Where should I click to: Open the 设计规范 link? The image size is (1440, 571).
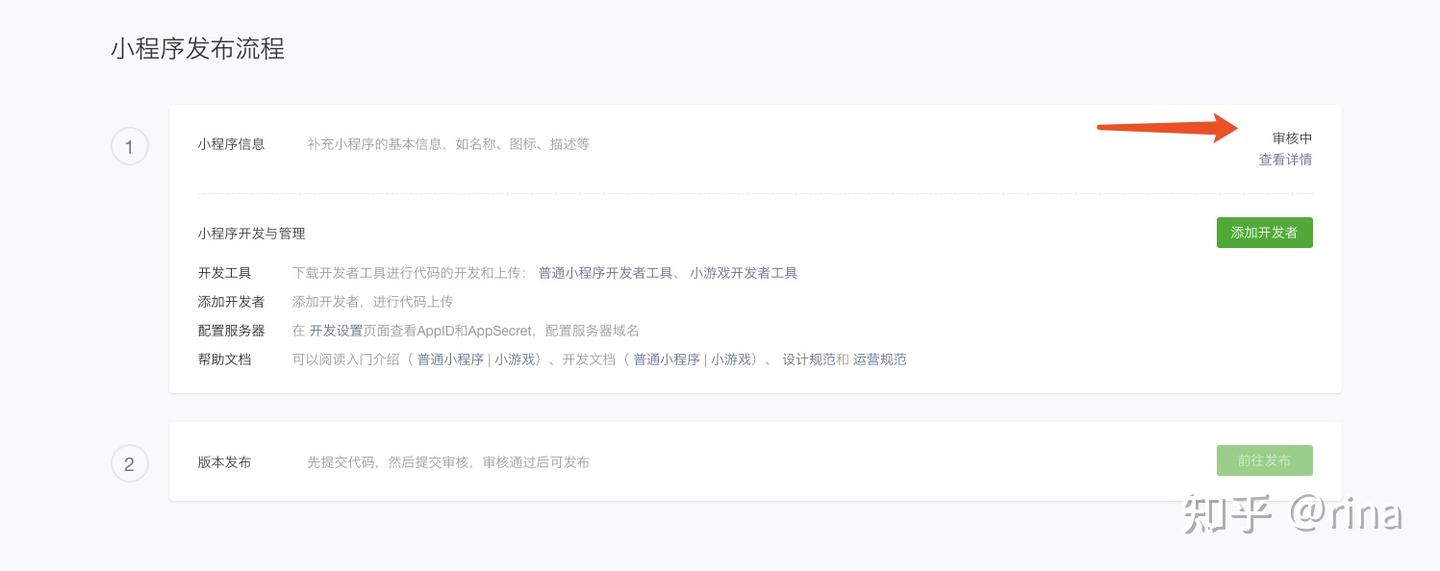coord(808,360)
